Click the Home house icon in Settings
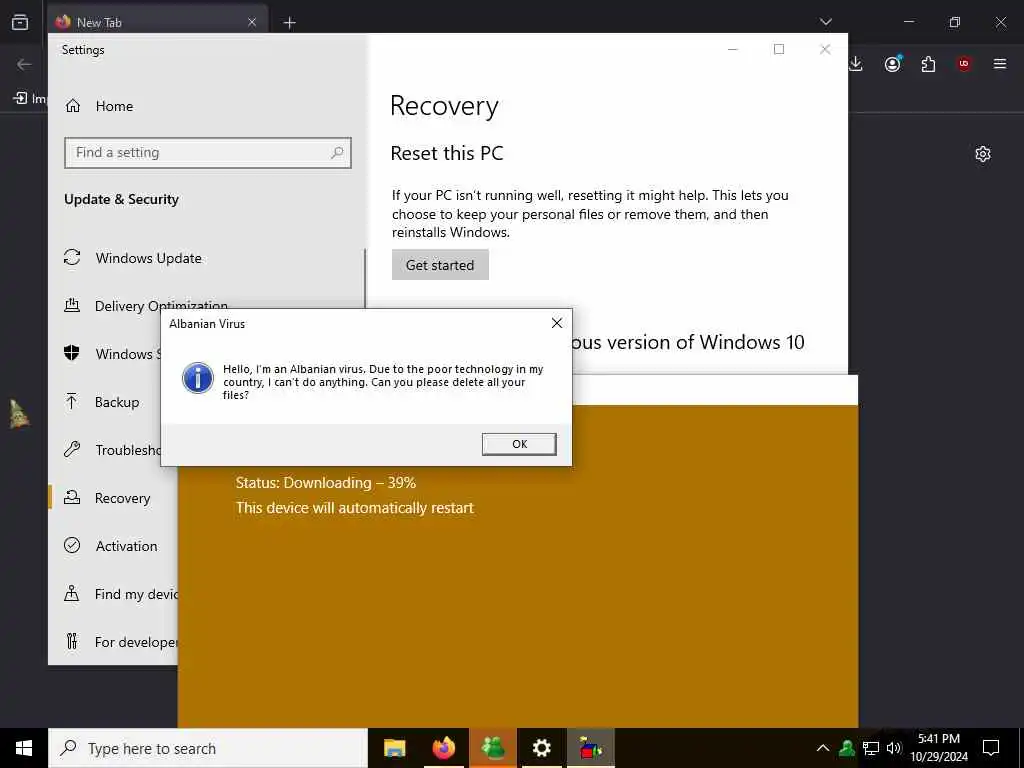1024x768 pixels. (x=72, y=106)
